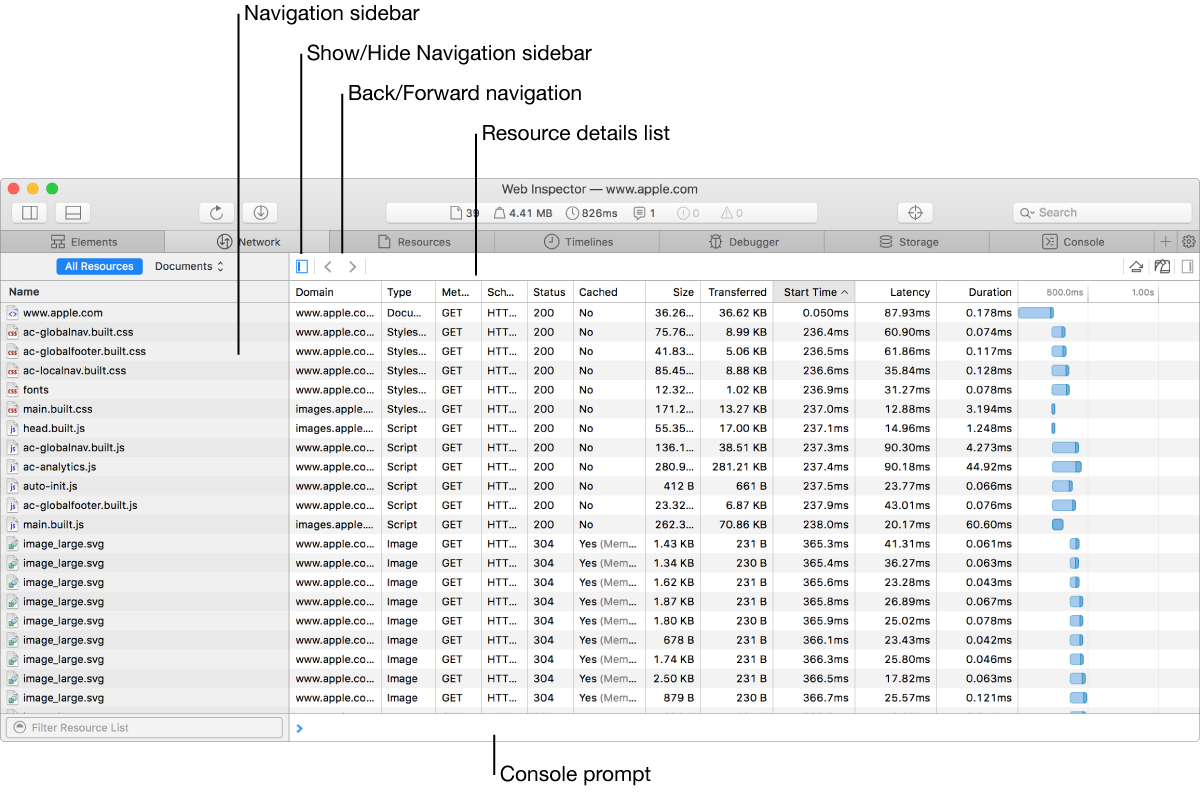Select ac-analytics.js script
Screen dimensions: 1200x792
[144, 467]
